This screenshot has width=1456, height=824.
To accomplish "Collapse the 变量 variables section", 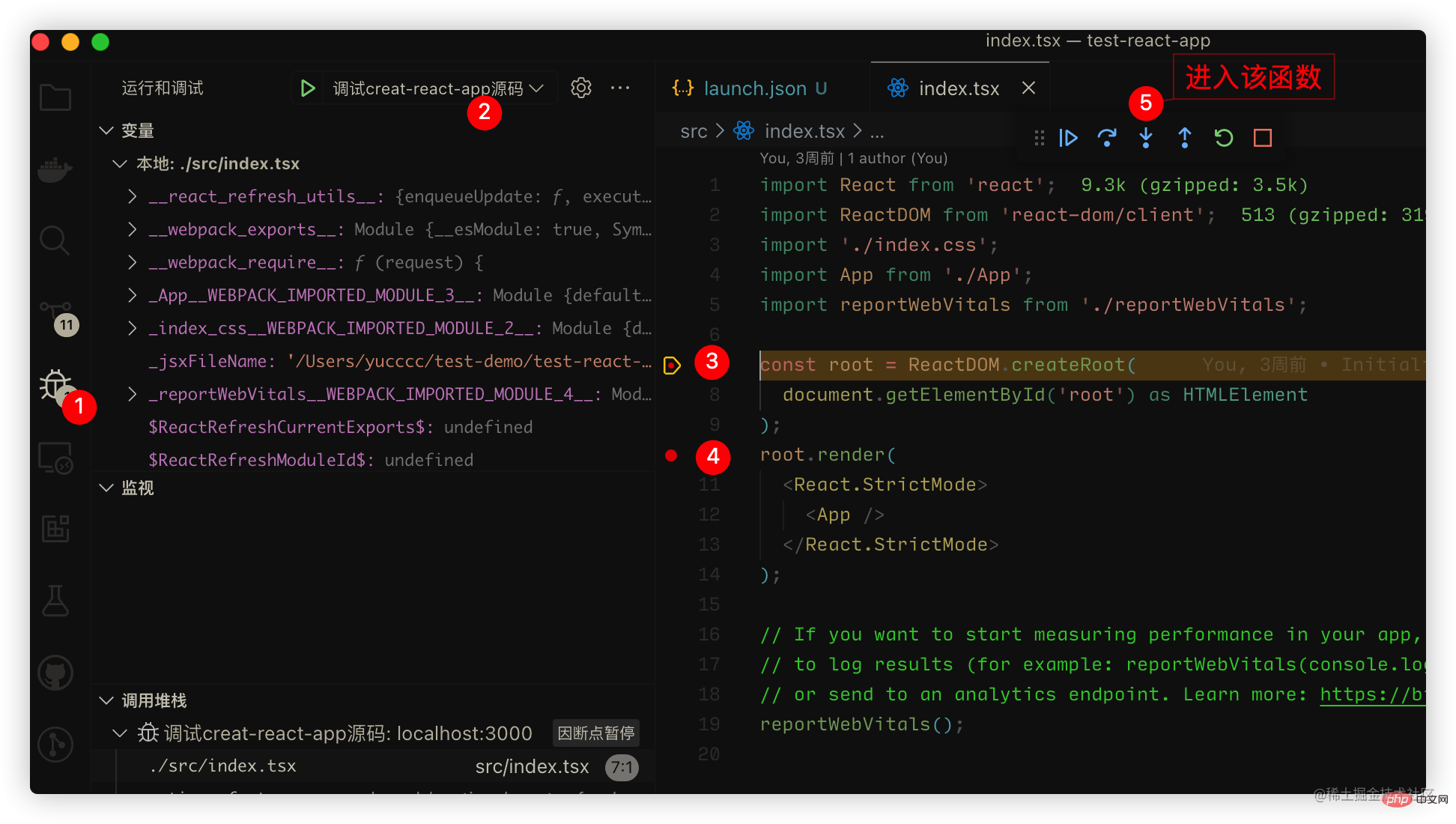I will [x=107, y=130].
